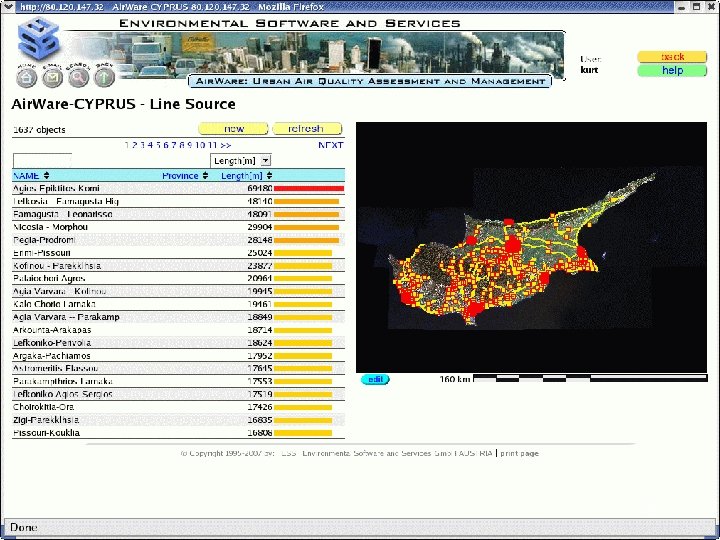Click the Email envelope icon
The width and height of the screenshot is (720, 540).
[52, 78]
